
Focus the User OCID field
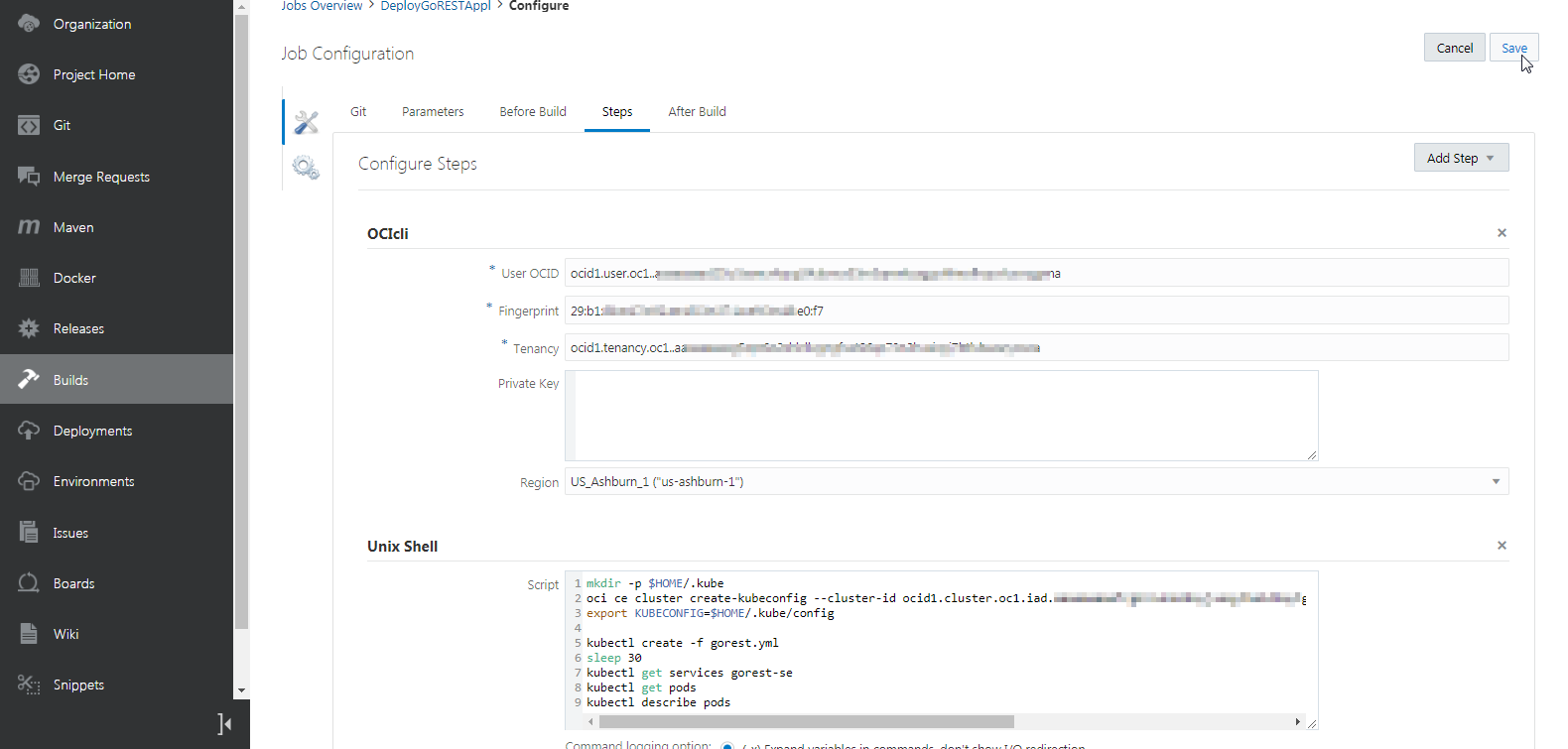1036,273
